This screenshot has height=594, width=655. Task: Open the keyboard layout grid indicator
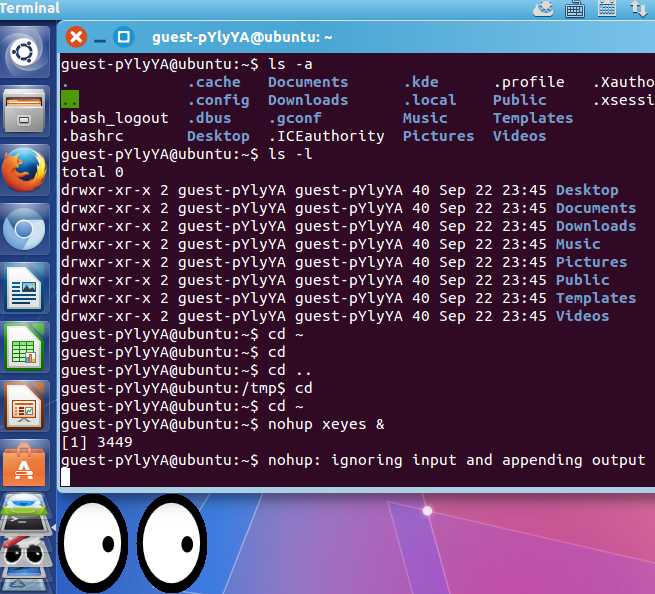tap(607, 8)
